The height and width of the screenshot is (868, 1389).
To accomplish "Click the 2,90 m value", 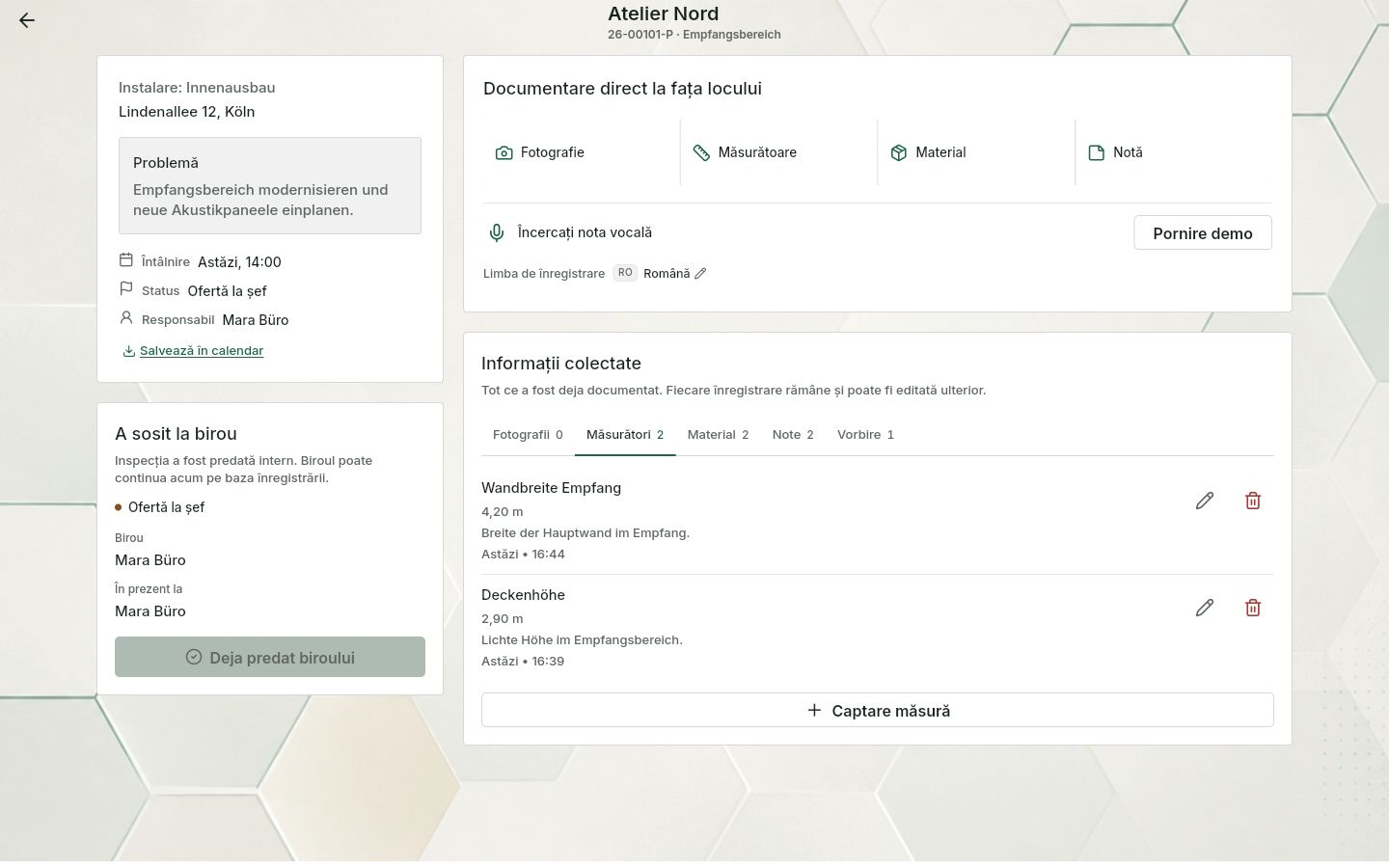I will point(502,619).
